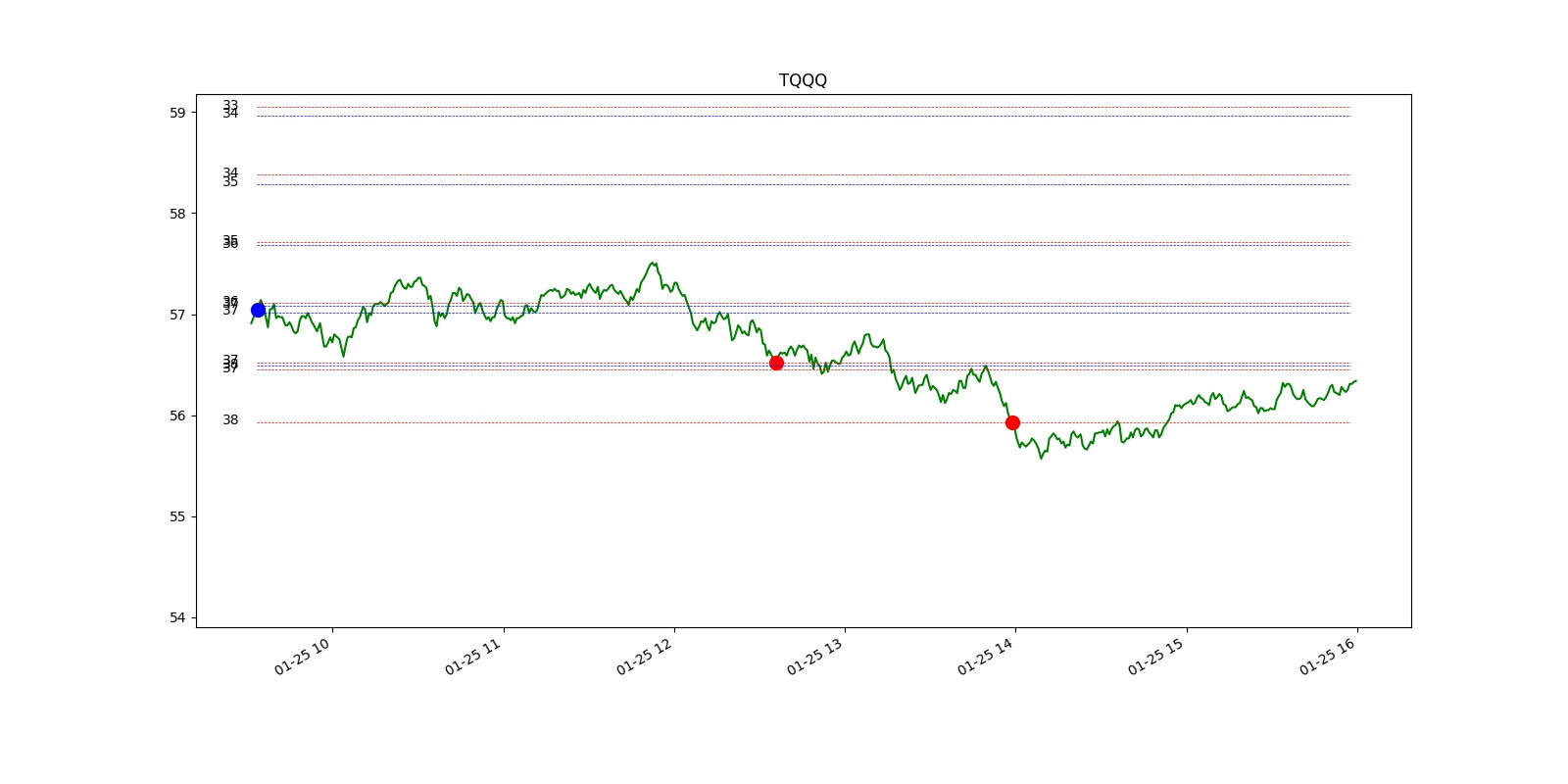This screenshot has width=1568, height=784.
Task: Select the 56 y-axis tick label
Action: (x=177, y=416)
